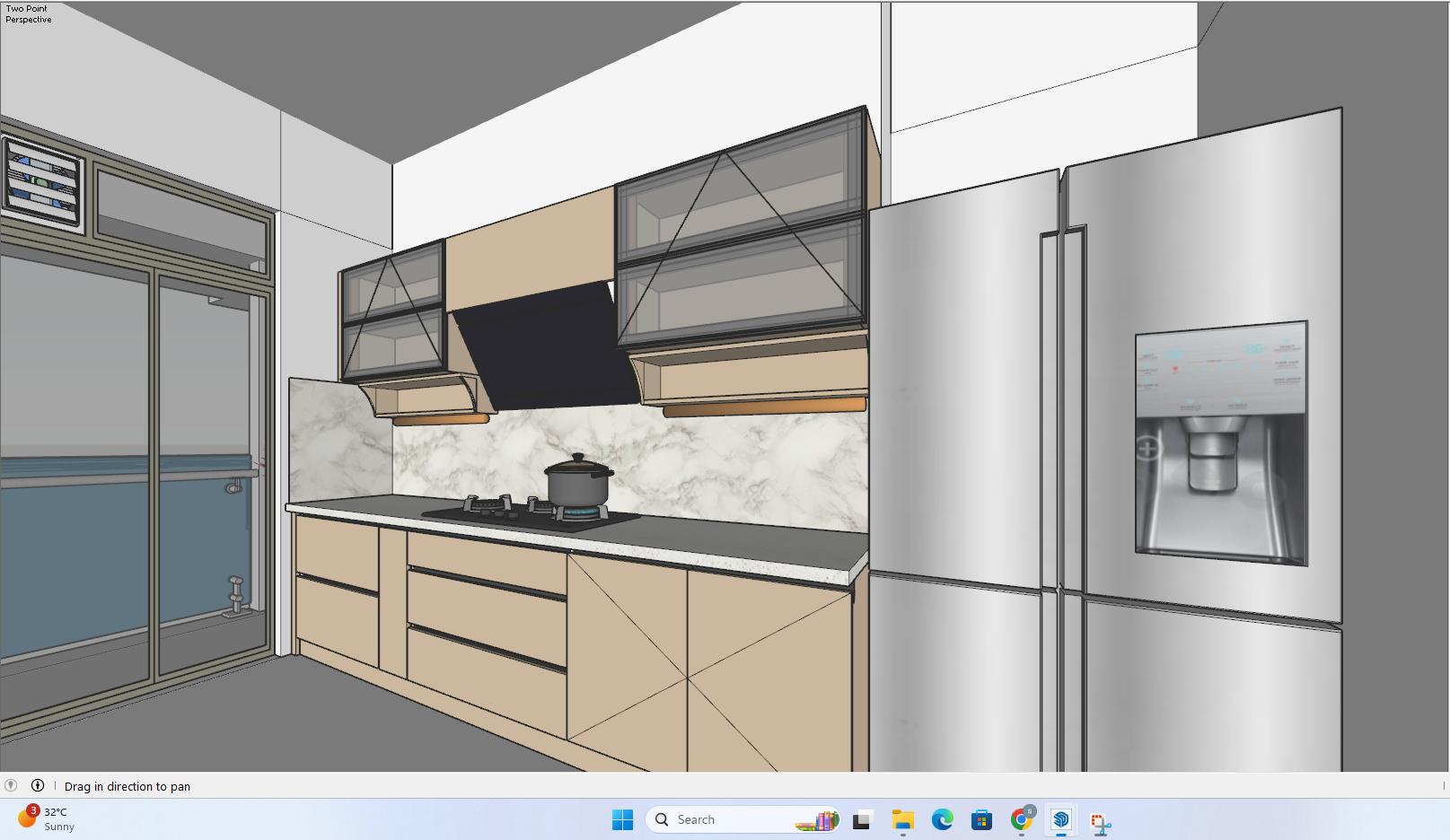Open the Windows Start menu
Image resolution: width=1450 pixels, height=840 pixels.
click(622, 819)
